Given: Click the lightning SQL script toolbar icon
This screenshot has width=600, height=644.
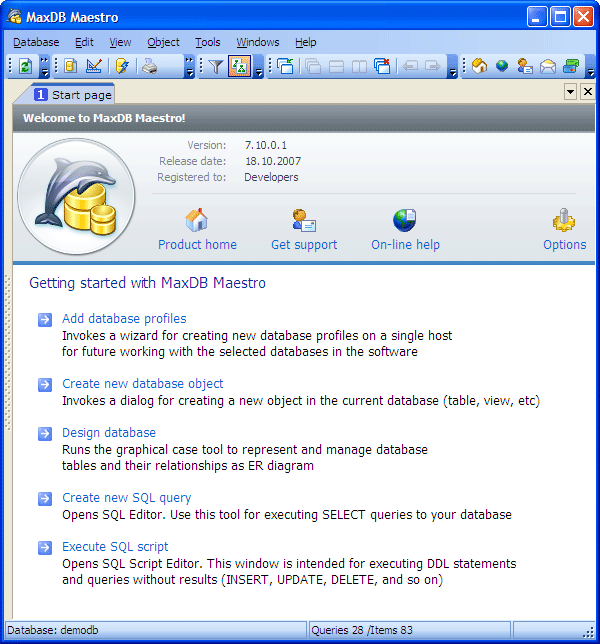Looking at the screenshot, I should [x=122, y=66].
